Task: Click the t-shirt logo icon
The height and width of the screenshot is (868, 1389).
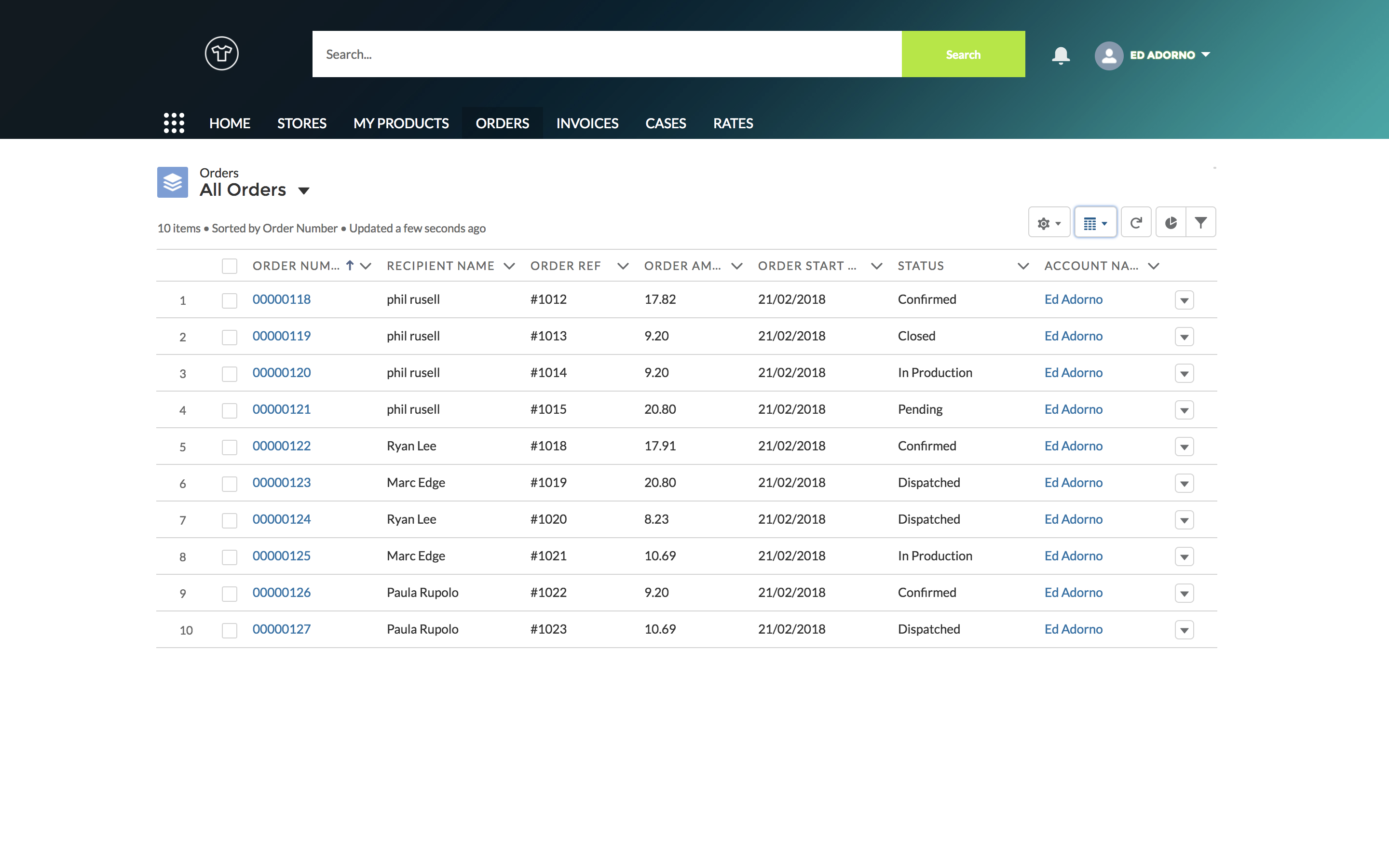Action: (221, 54)
